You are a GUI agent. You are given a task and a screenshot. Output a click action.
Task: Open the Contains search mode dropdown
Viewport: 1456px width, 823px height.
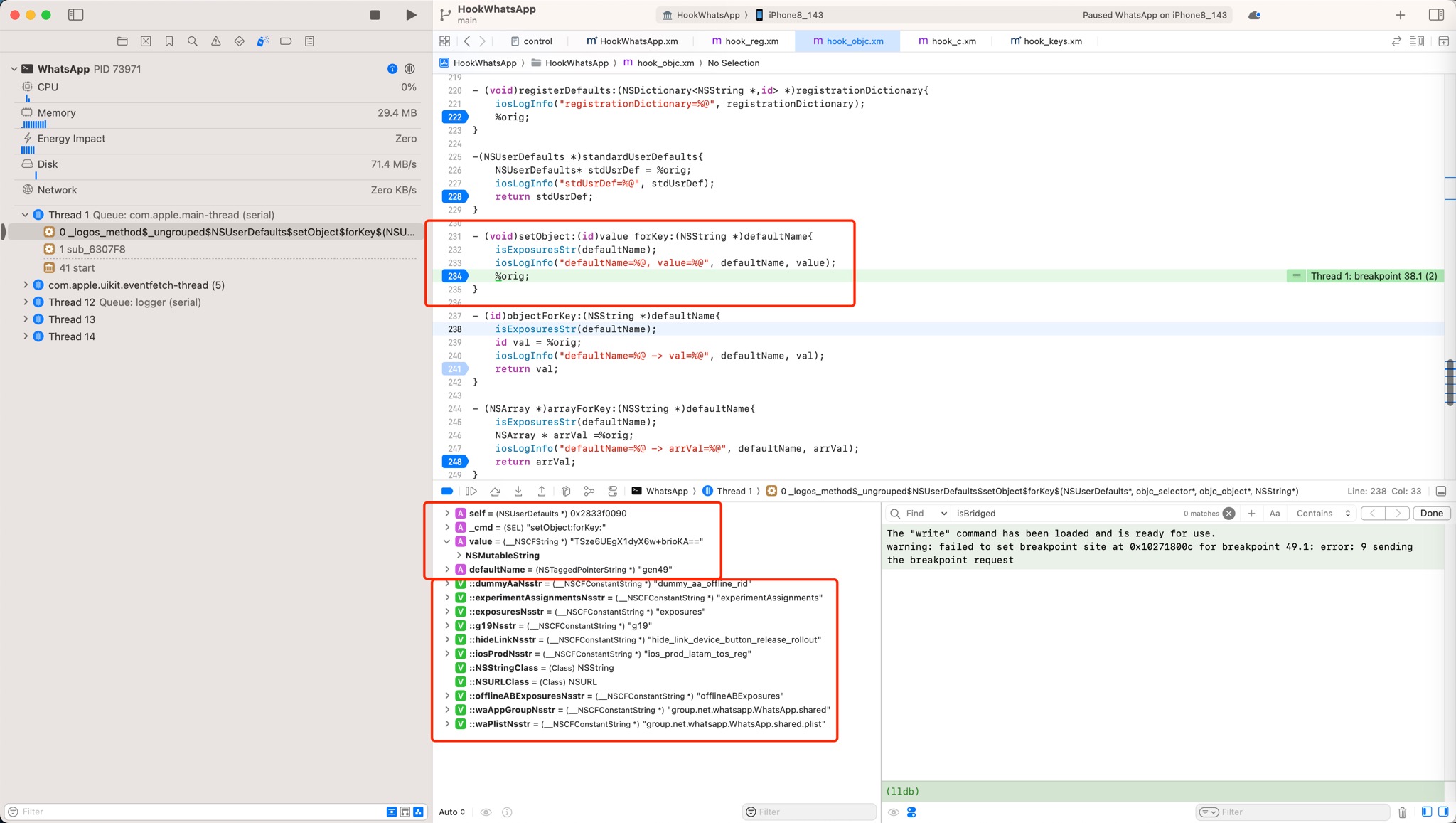tap(1322, 514)
